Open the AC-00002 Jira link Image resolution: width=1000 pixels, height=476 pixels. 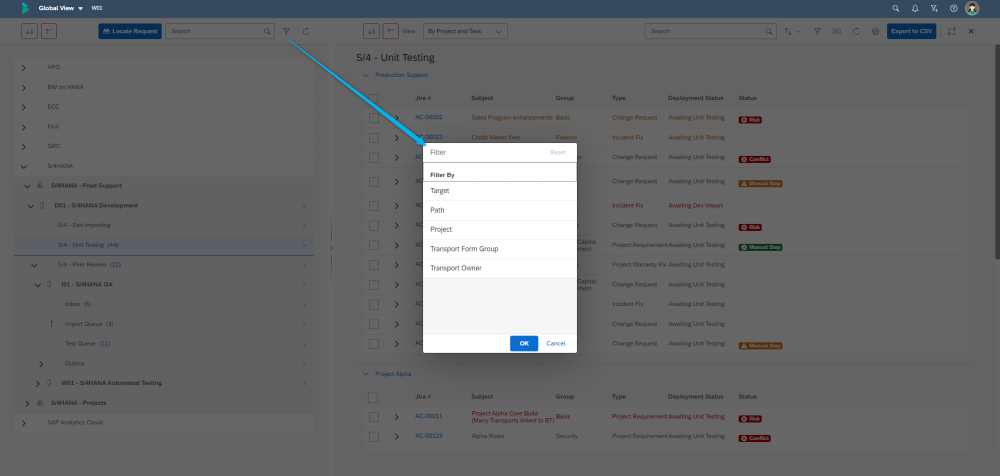coord(429,117)
